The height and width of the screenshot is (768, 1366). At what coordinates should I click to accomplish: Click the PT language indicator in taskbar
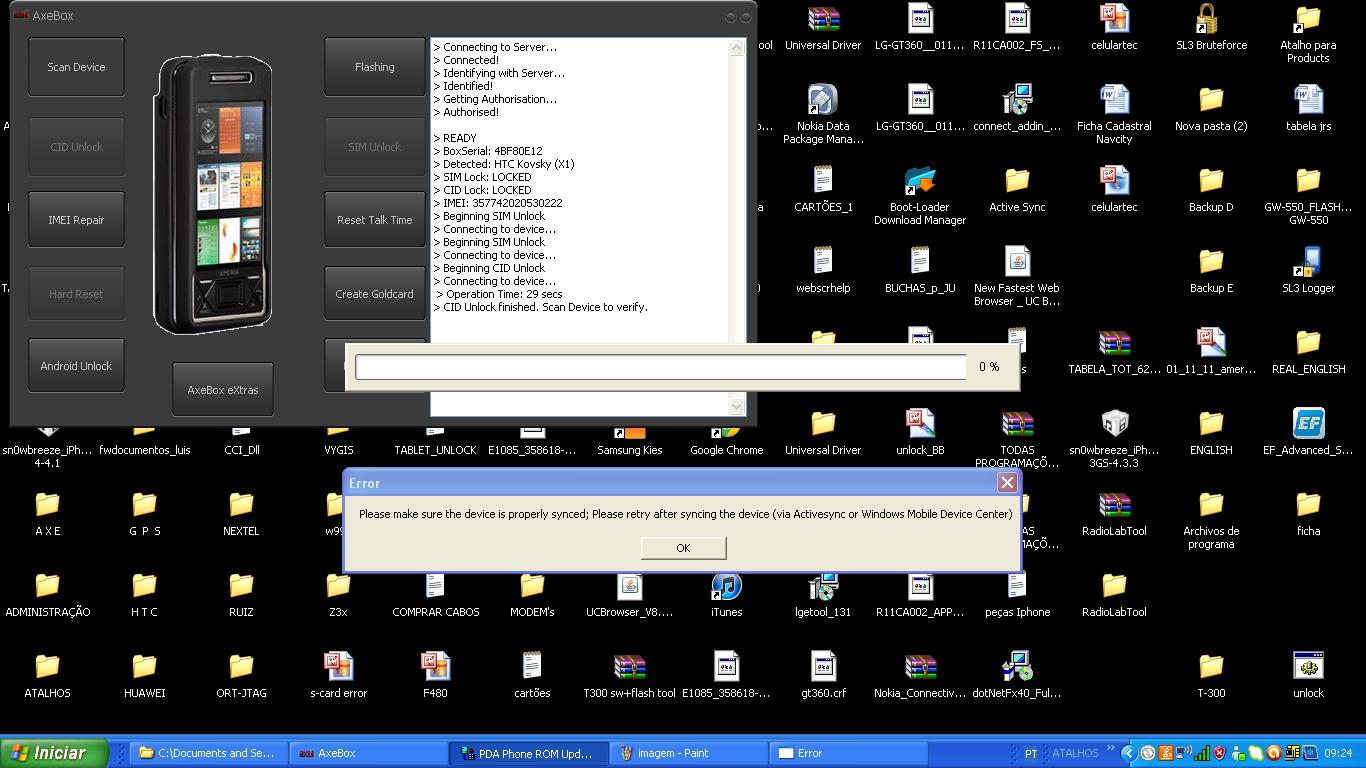click(x=1031, y=754)
